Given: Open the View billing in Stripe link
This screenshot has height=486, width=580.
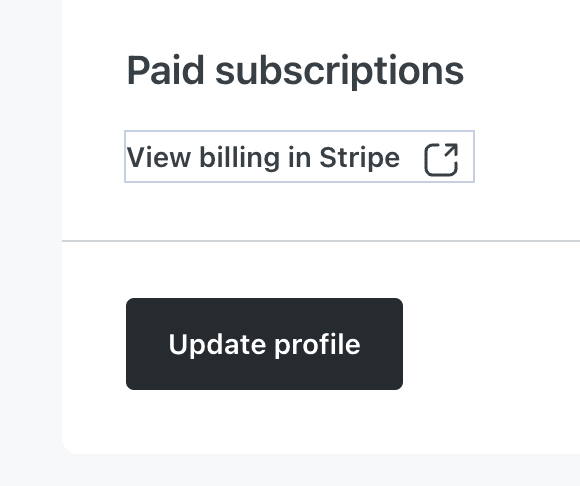Looking at the screenshot, I should tap(299, 156).
